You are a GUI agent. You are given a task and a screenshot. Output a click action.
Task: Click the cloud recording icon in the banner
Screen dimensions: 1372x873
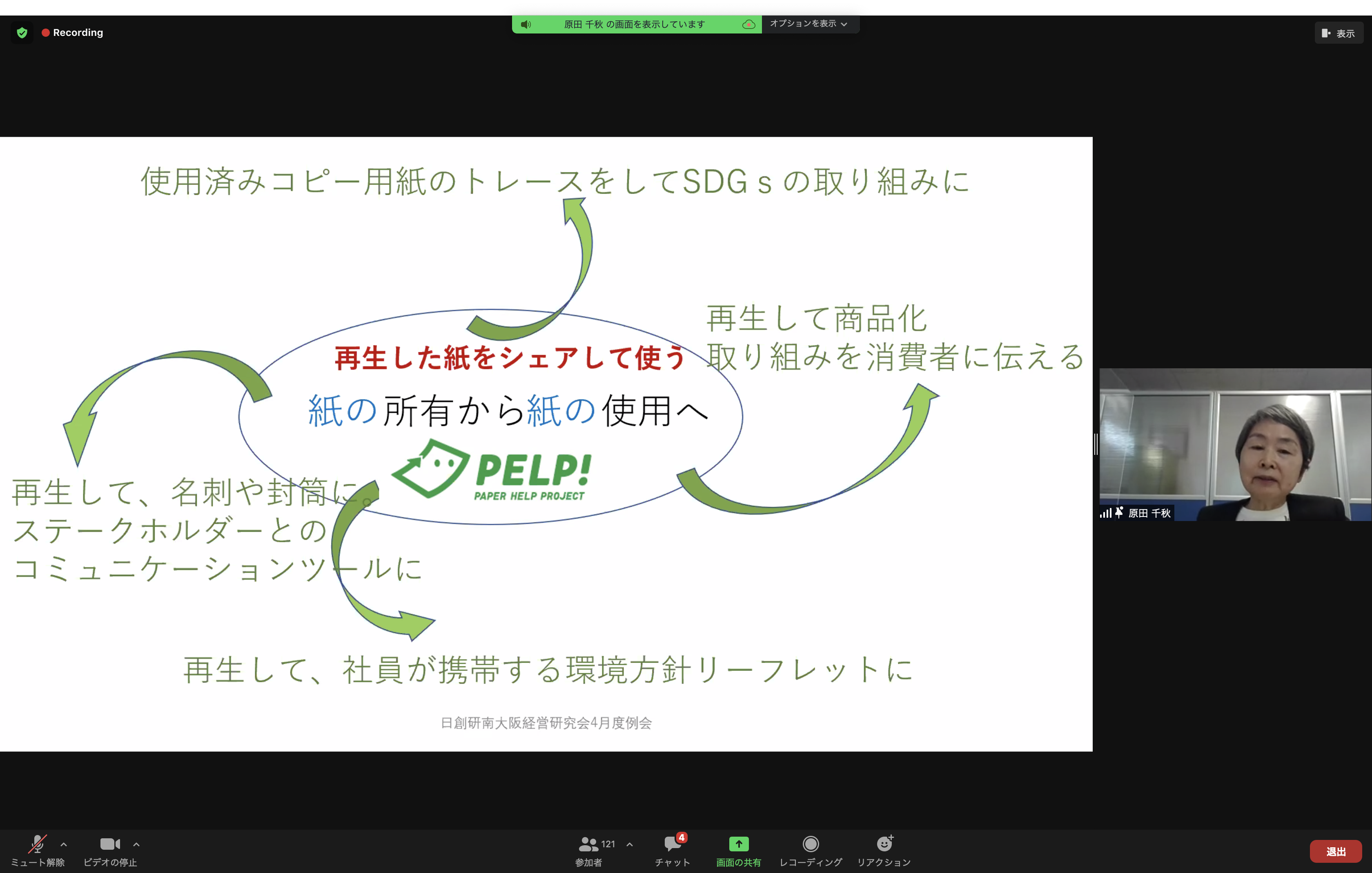(x=748, y=24)
